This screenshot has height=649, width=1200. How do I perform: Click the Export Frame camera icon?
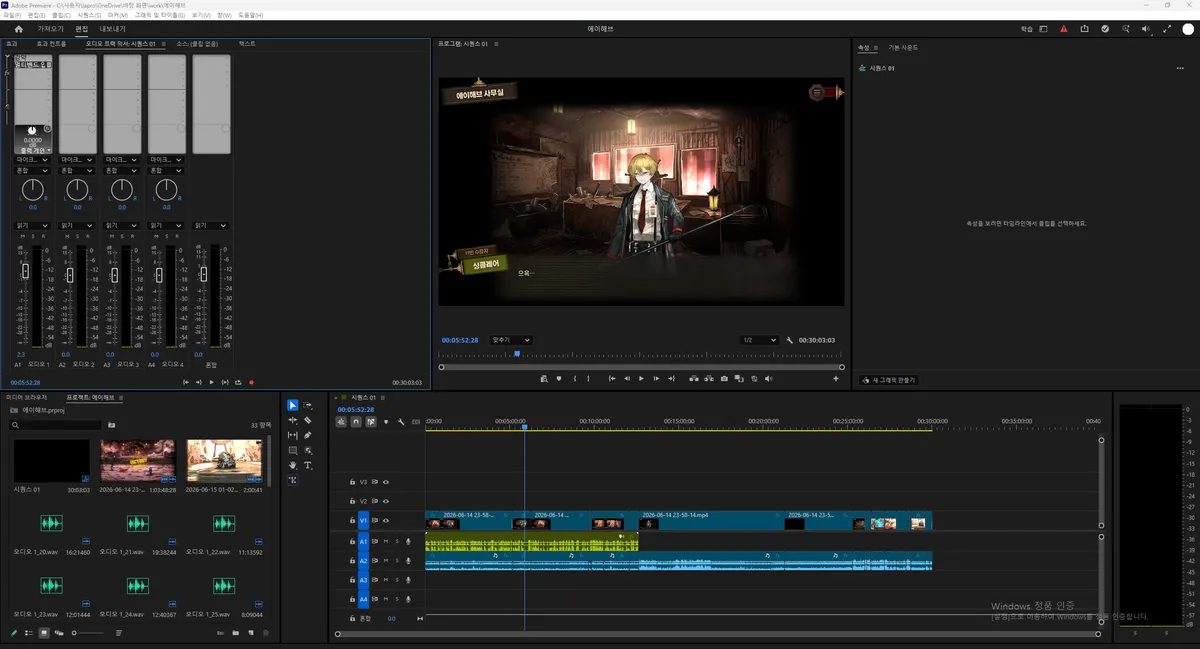[x=724, y=379]
